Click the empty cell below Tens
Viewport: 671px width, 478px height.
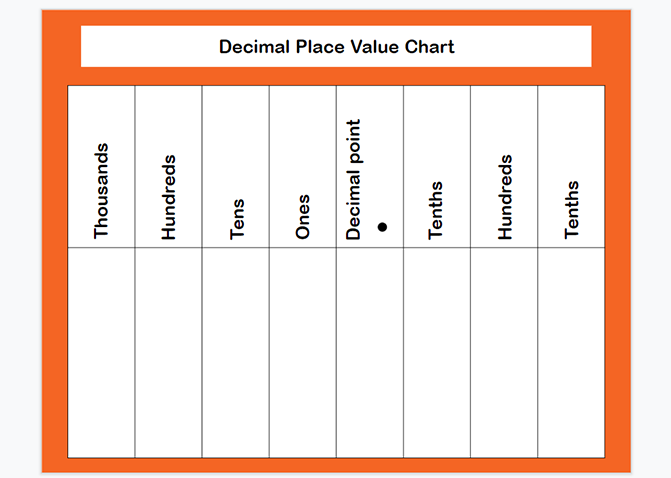pos(236,352)
